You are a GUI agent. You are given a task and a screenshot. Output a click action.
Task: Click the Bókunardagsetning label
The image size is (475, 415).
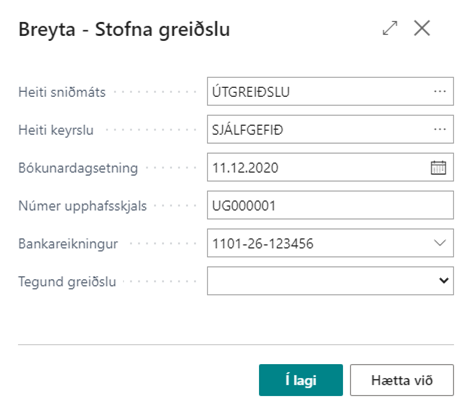(78, 168)
